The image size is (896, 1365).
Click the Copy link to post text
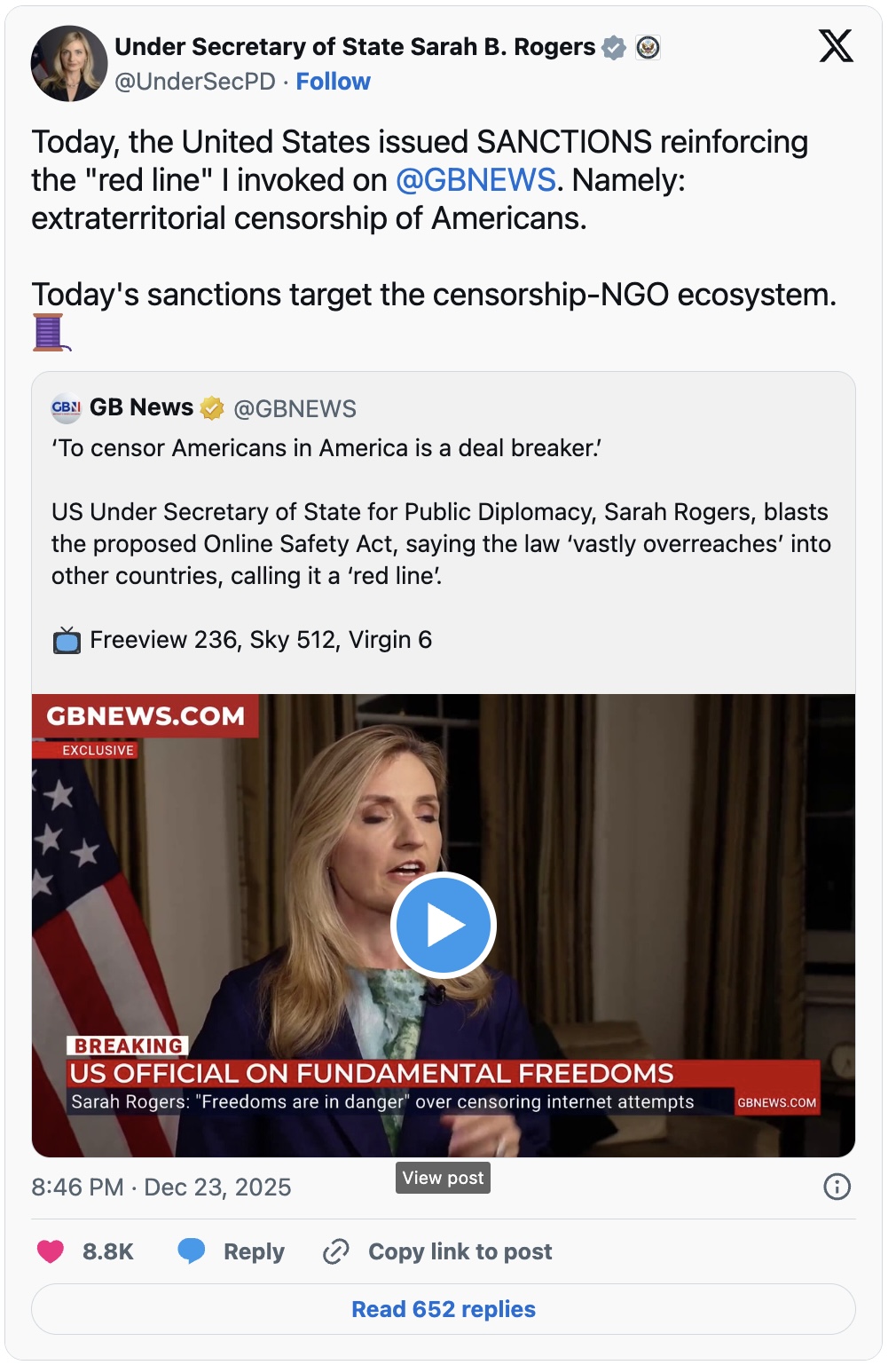(460, 1251)
